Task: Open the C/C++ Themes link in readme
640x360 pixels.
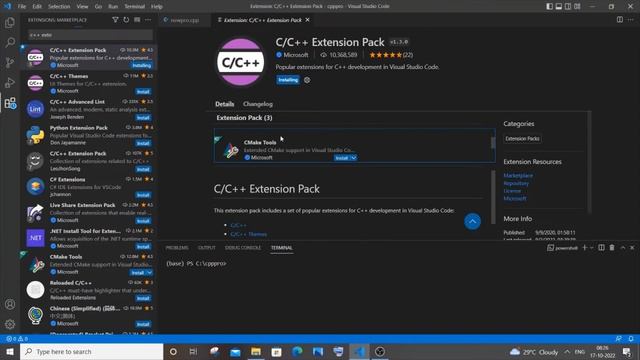Action: (x=249, y=234)
